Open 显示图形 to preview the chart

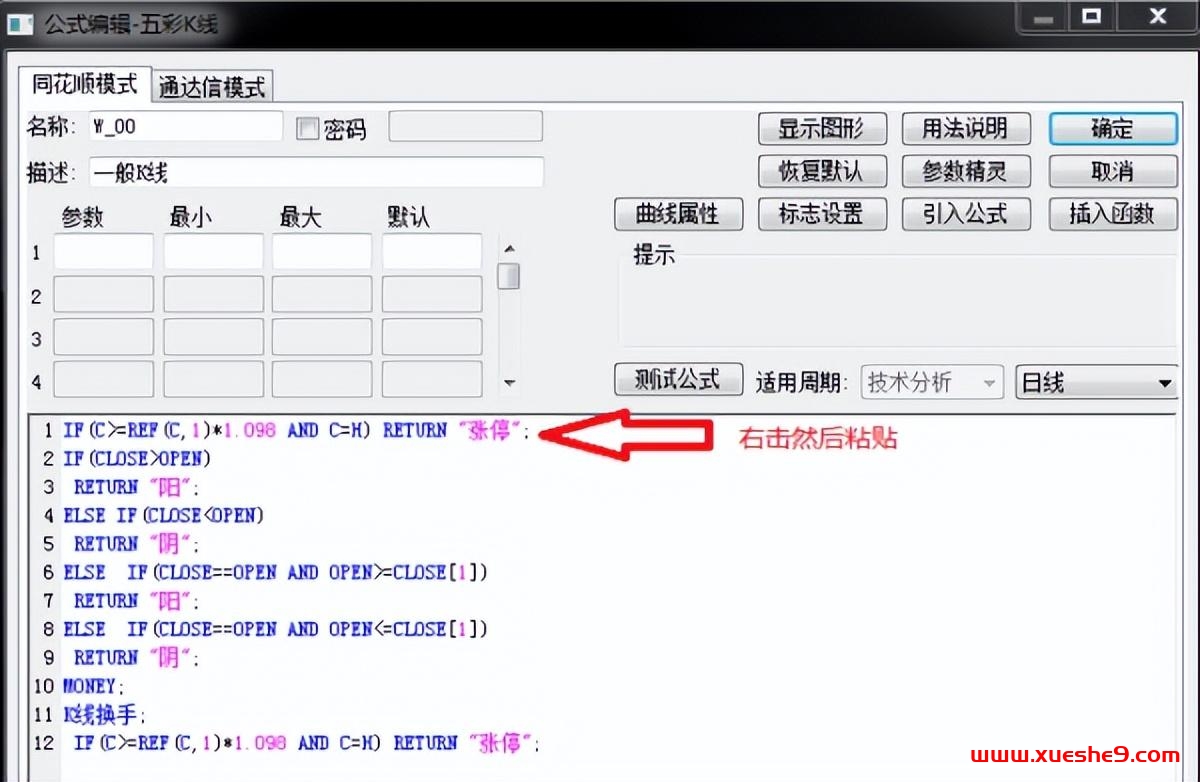(822, 128)
